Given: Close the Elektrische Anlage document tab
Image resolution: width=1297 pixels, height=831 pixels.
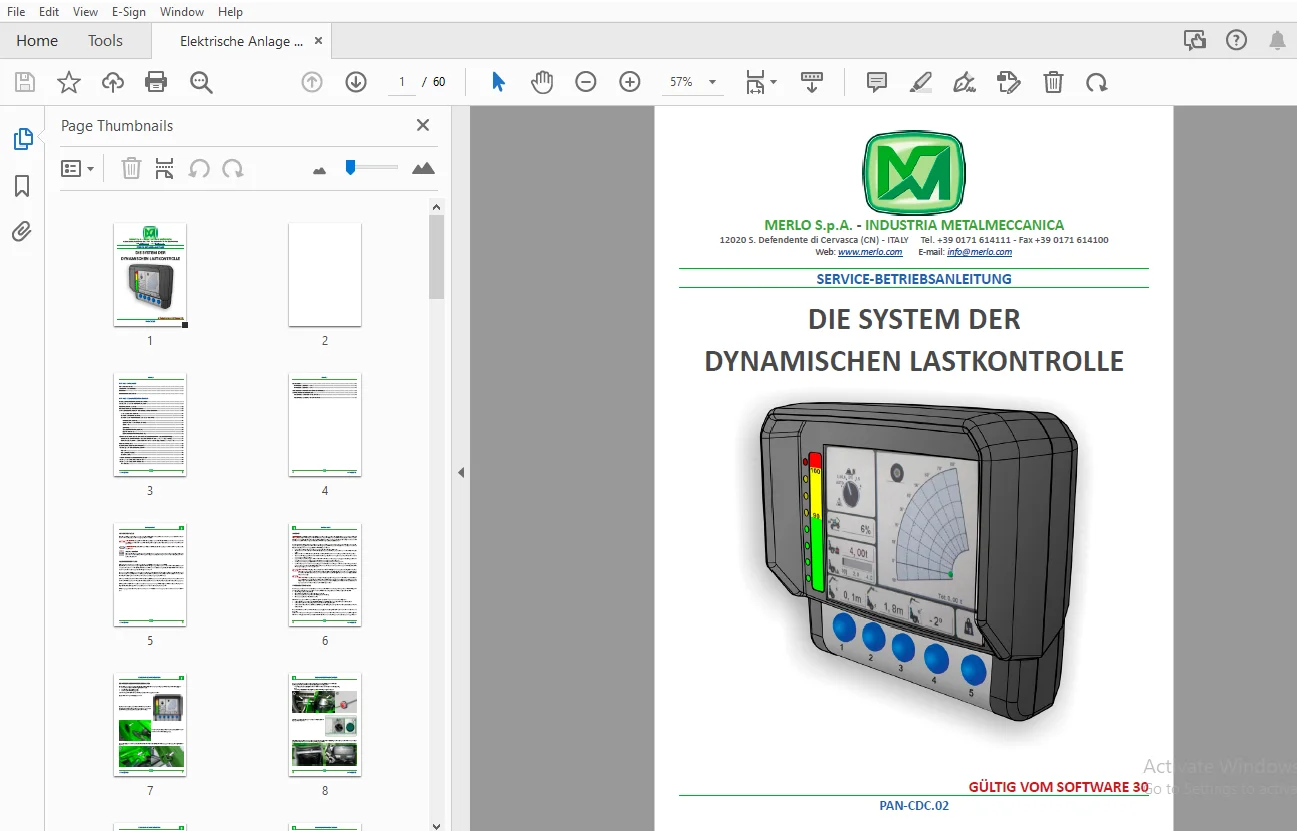Looking at the screenshot, I should tap(318, 41).
